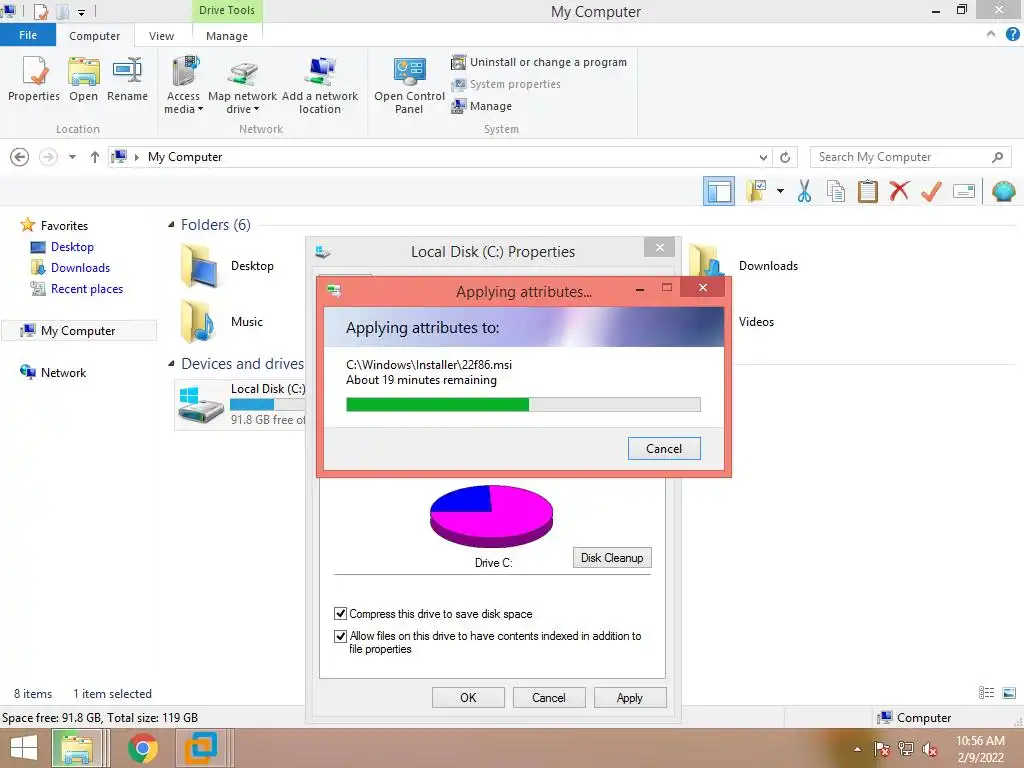This screenshot has width=1024, height=768.
Task: Click System properties in ribbon
Action: [x=505, y=84]
